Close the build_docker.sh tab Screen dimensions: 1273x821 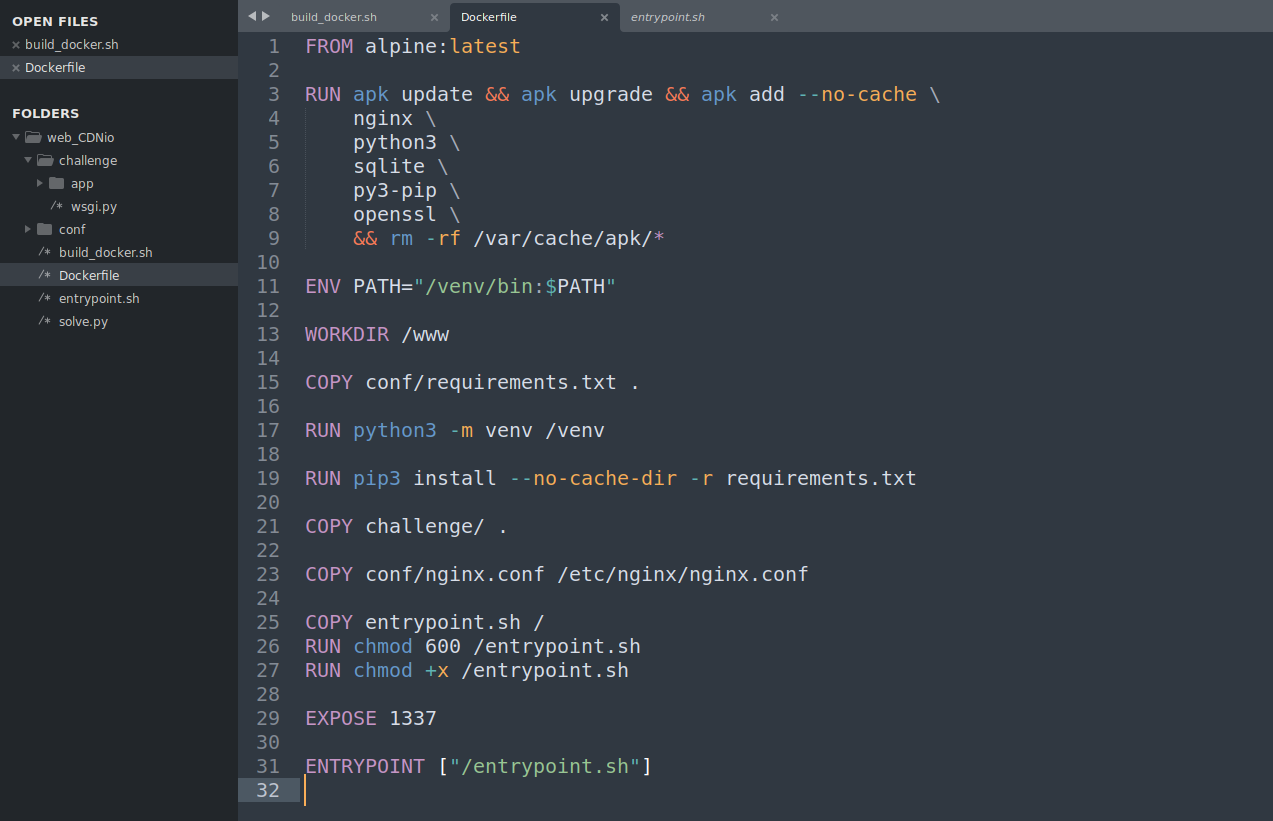[x=434, y=17]
